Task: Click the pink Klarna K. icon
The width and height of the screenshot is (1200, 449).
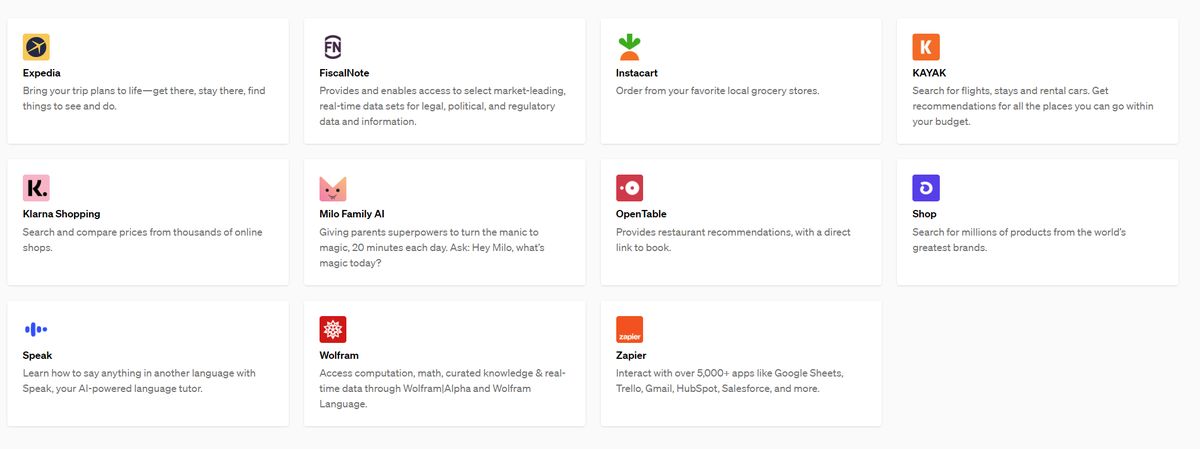Action: tap(36, 188)
